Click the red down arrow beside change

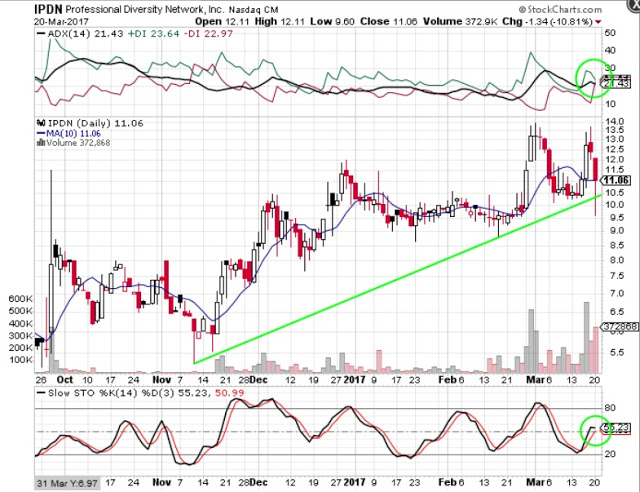point(598,22)
